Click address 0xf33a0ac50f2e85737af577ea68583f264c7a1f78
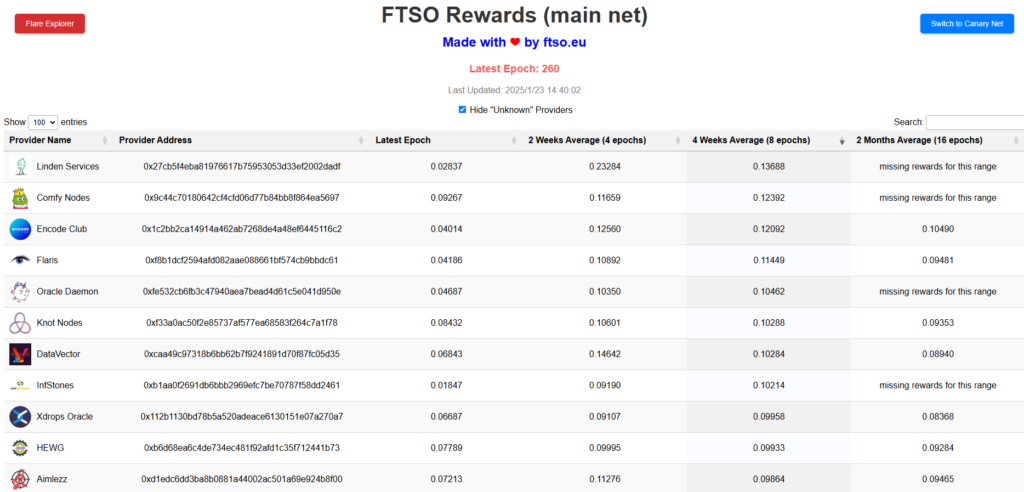Image resolution: width=1024 pixels, height=492 pixels. 242,323
